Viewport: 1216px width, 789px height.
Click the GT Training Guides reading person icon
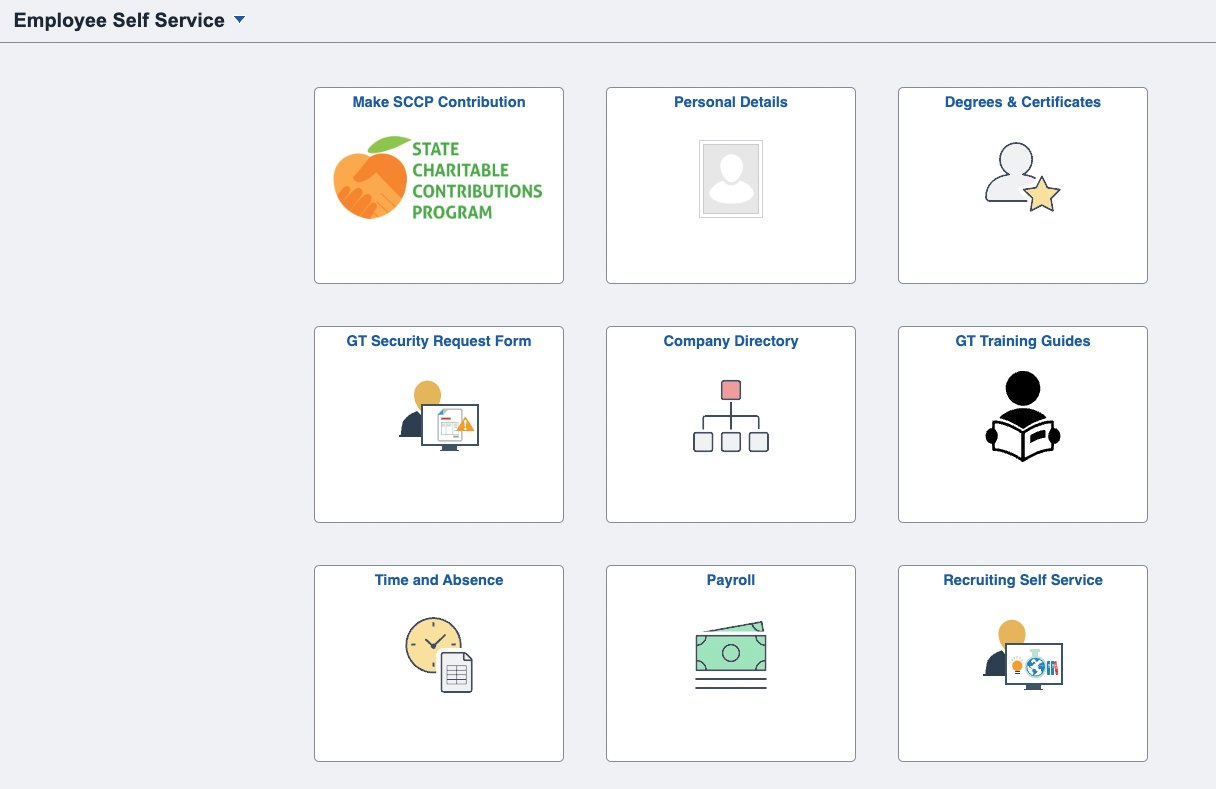[1023, 416]
